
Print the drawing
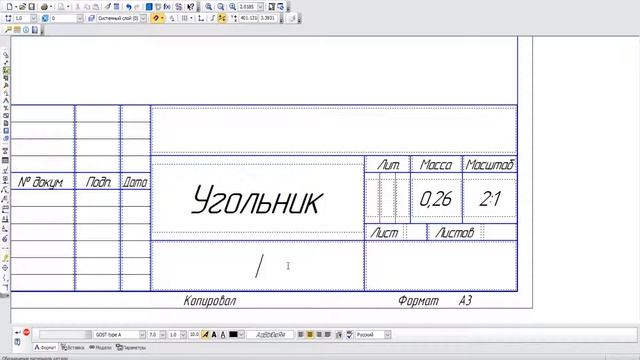click(x=44, y=7)
